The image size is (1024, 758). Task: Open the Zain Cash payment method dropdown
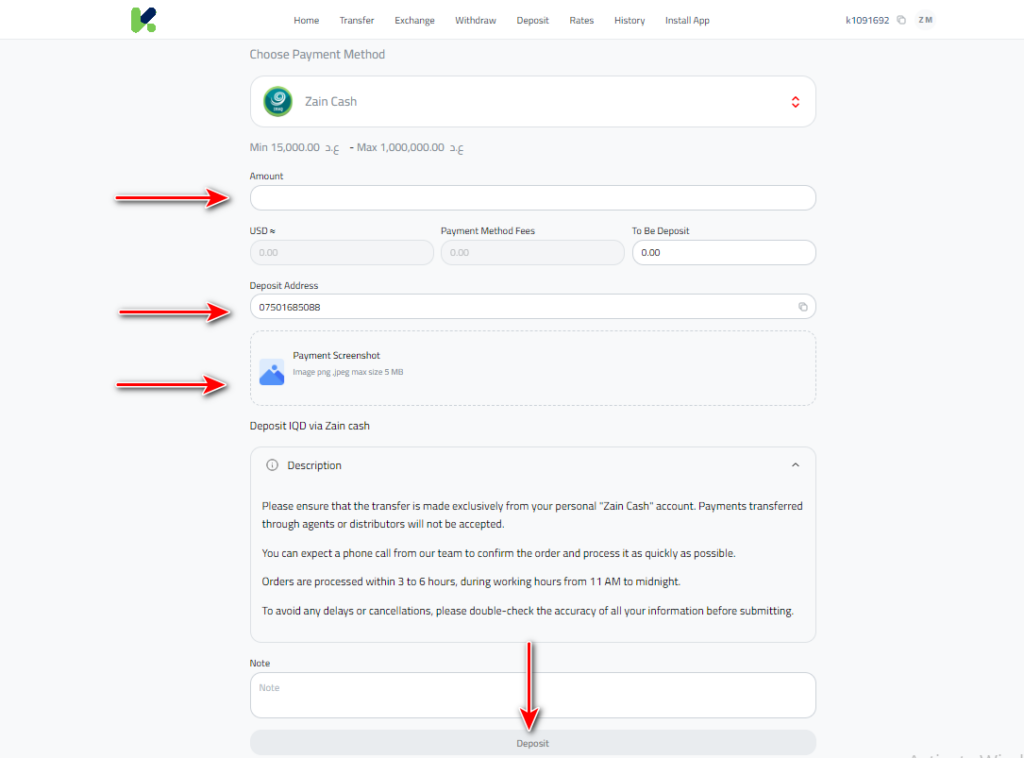(x=532, y=102)
